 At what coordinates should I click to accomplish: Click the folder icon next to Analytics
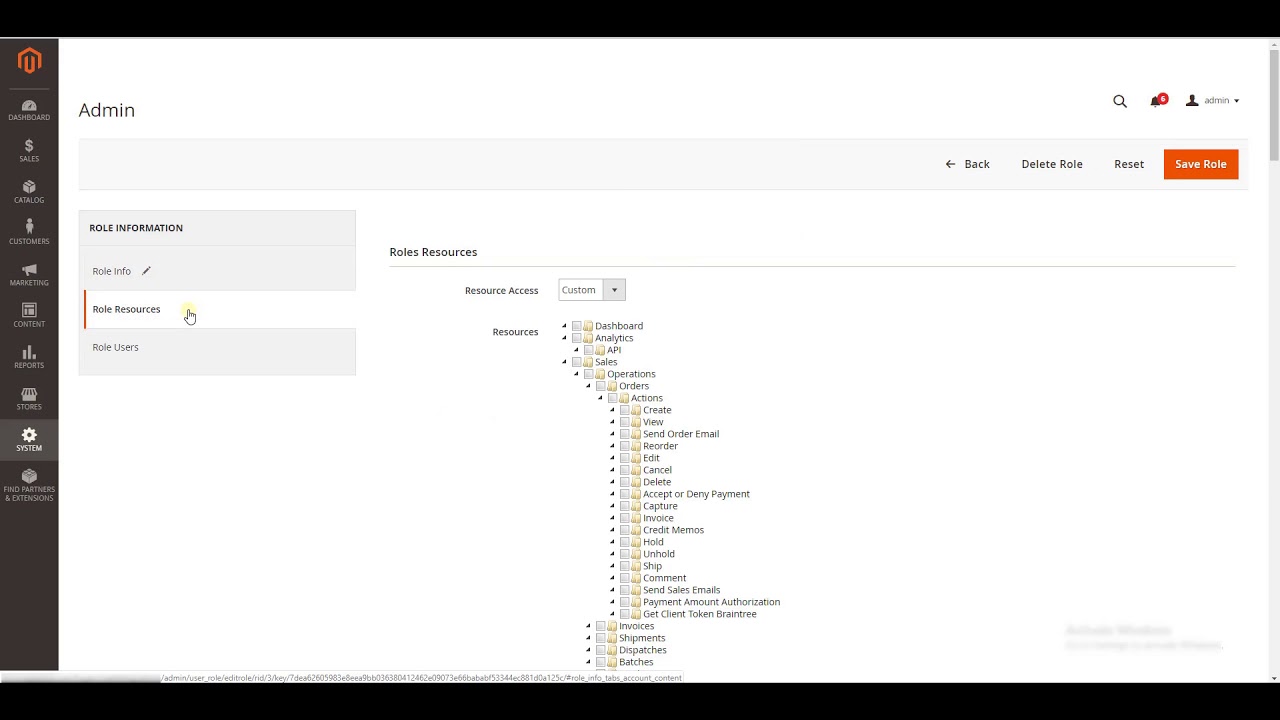tap(588, 338)
